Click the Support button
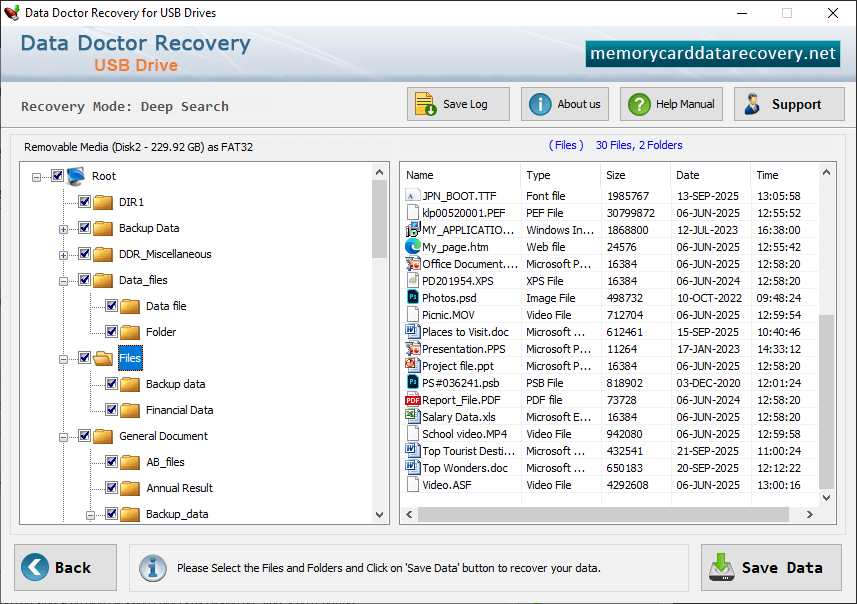This screenshot has height=604, width=857. (x=789, y=104)
